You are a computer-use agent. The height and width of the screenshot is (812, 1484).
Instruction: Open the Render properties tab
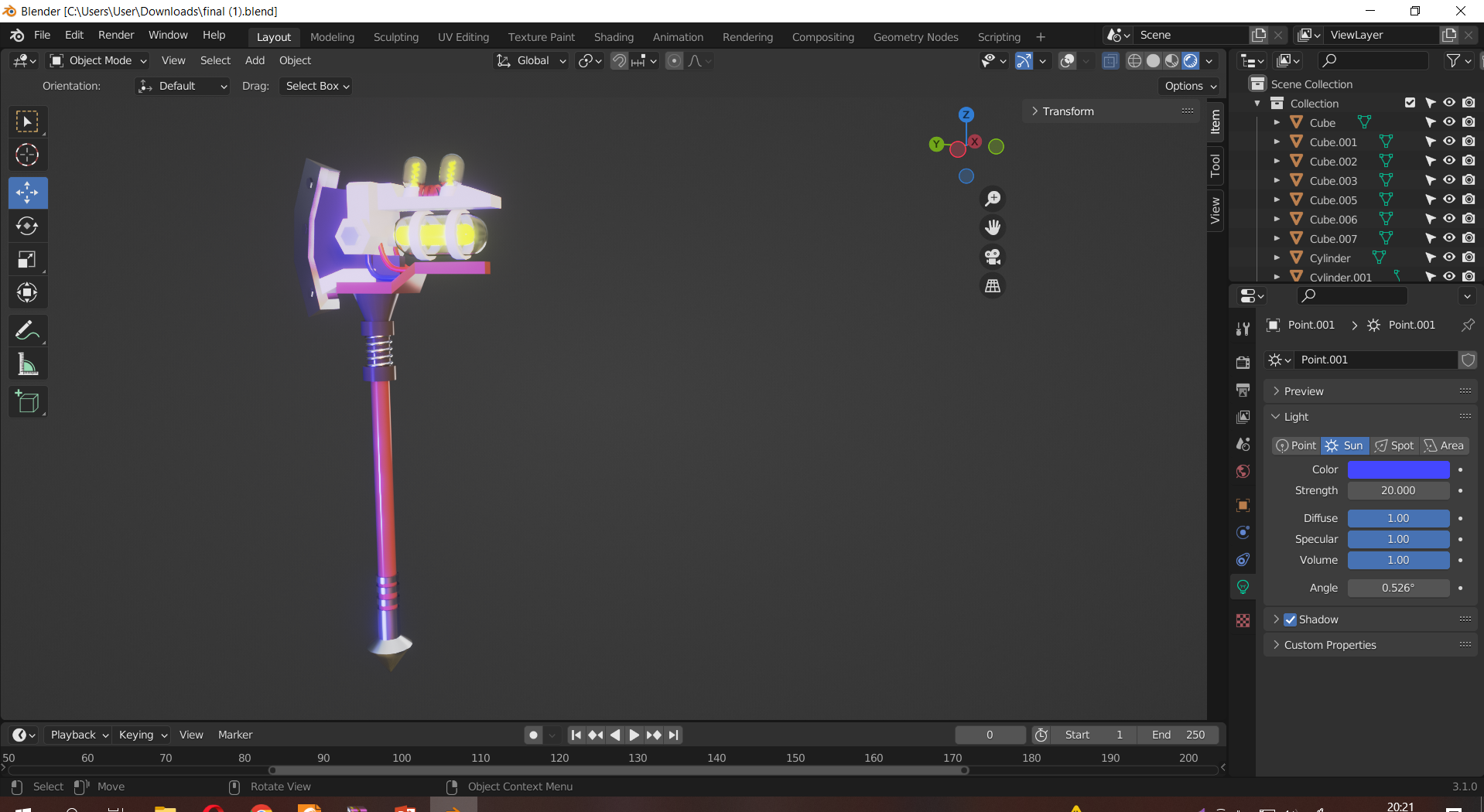pos(1243,363)
